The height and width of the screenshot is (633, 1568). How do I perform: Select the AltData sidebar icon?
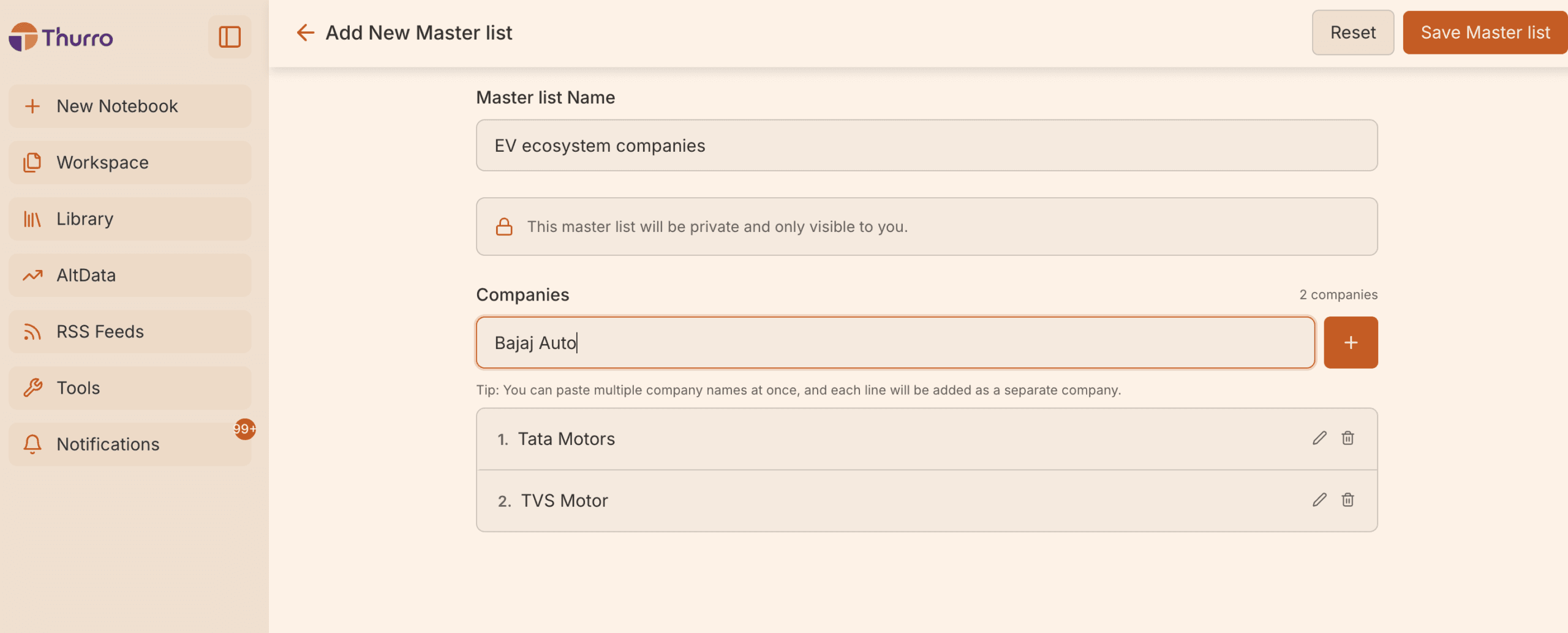(32, 275)
